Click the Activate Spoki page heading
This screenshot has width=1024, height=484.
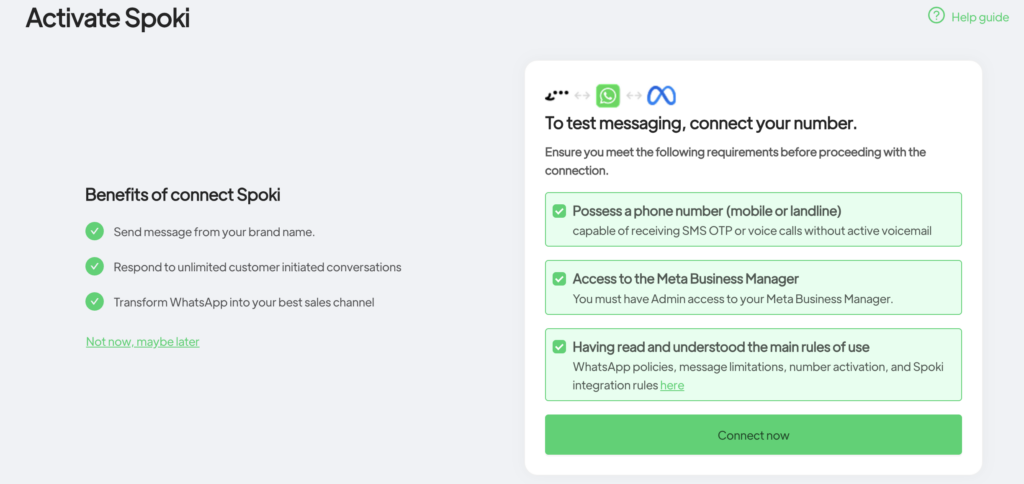click(107, 18)
